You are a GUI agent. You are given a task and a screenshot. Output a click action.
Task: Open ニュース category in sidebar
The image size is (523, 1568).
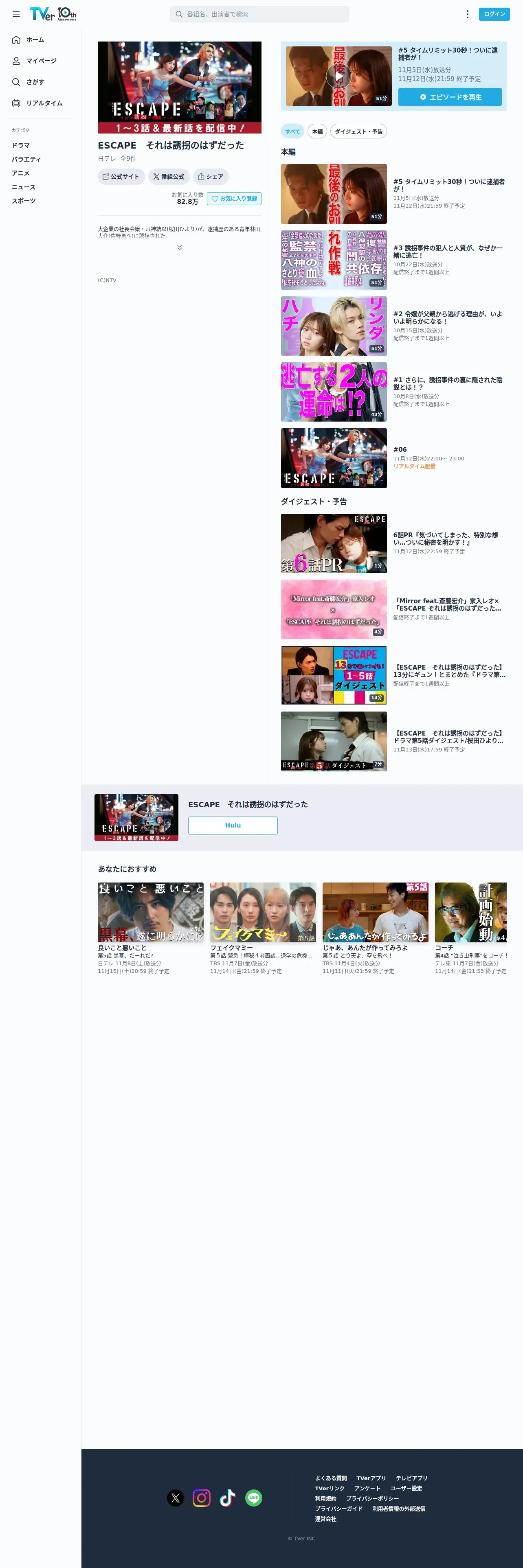click(24, 187)
